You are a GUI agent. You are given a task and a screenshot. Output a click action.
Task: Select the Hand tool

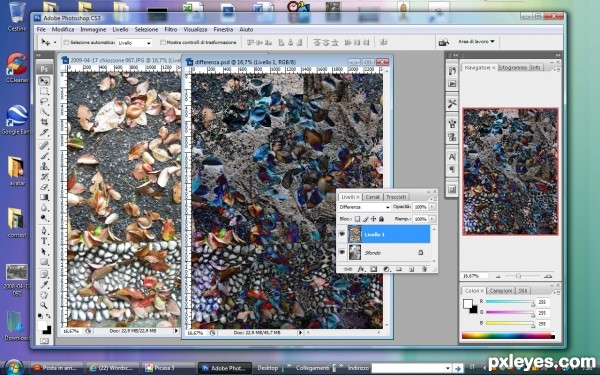pos(44,295)
